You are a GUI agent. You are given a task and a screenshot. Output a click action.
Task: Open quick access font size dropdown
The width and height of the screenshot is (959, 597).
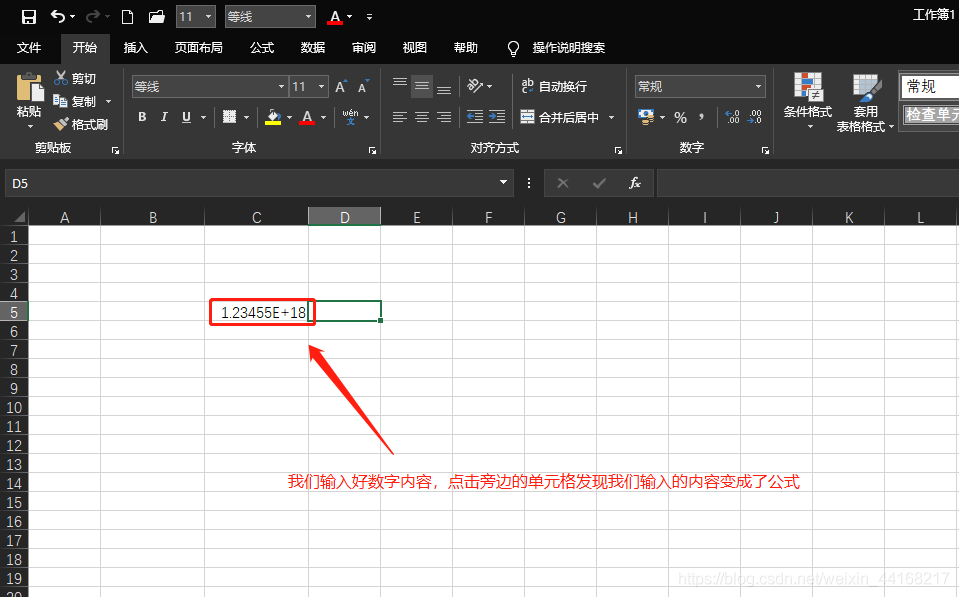point(209,17)
